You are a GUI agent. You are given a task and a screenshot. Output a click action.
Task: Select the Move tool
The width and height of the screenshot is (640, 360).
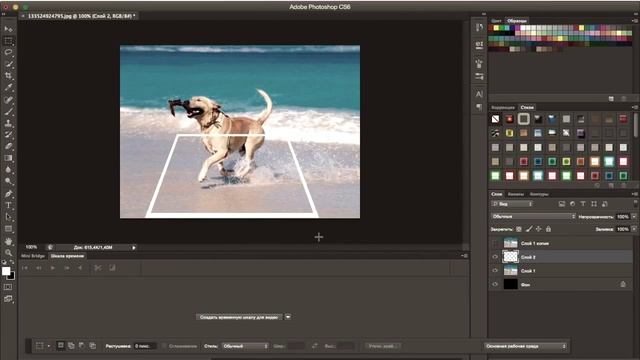pos(8,29)
